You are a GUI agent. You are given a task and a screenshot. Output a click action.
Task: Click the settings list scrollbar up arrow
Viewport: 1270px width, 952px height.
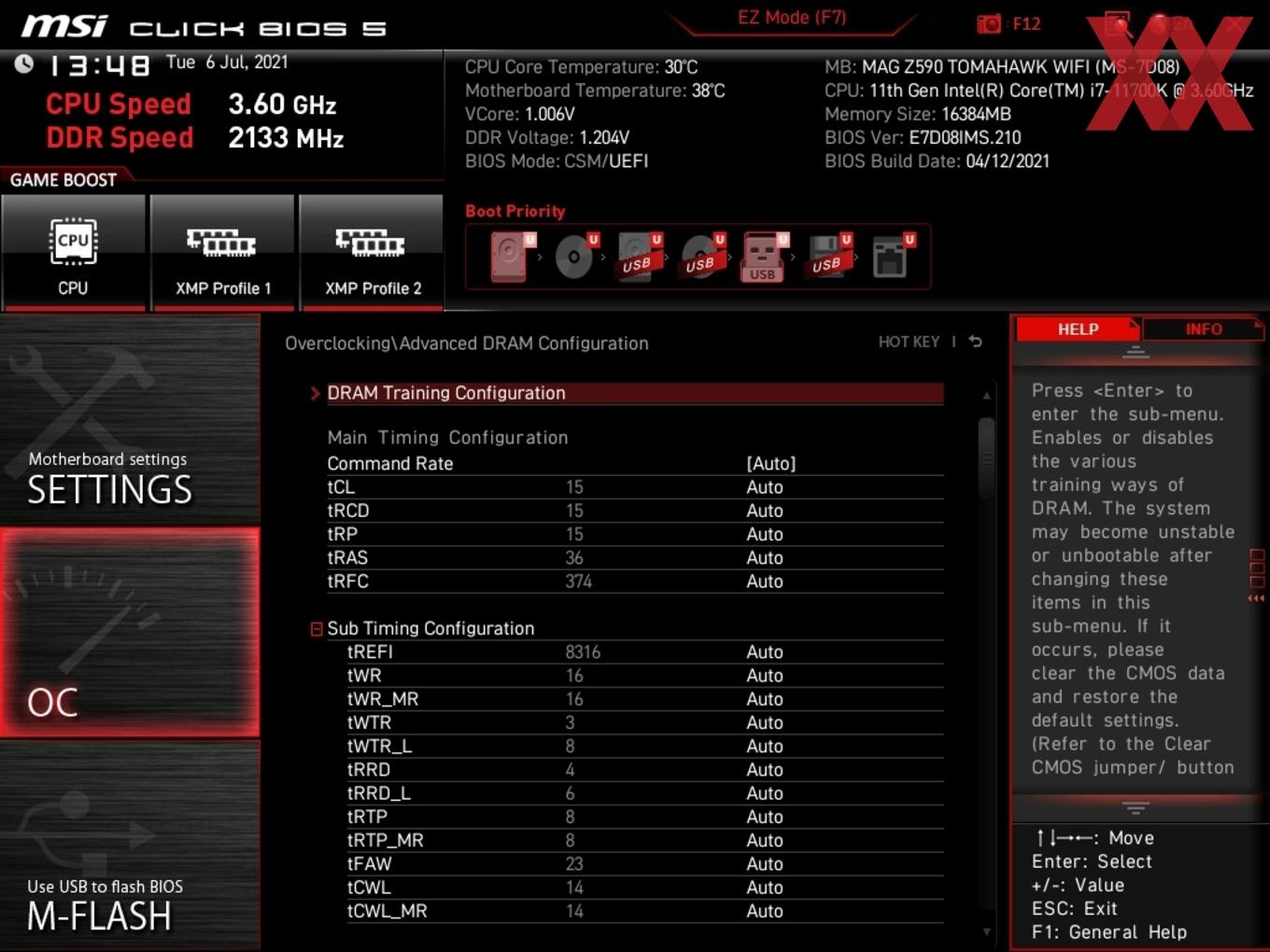[986, 396]
